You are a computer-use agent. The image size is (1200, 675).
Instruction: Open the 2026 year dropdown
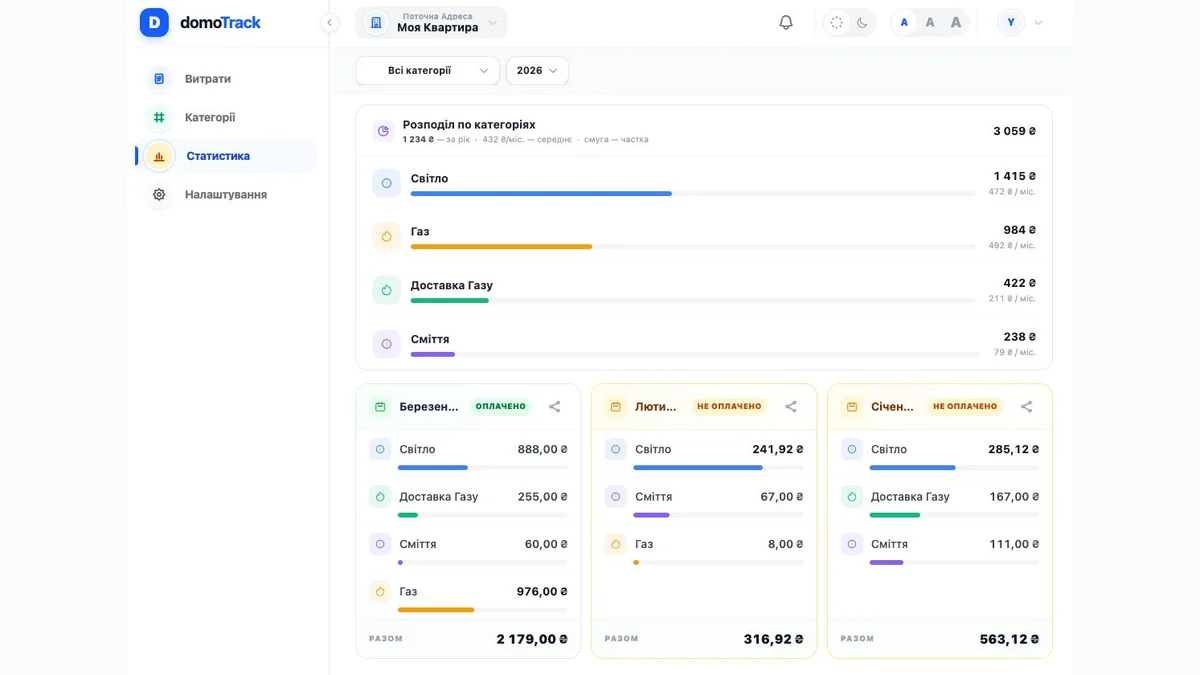tap(537, 71)
